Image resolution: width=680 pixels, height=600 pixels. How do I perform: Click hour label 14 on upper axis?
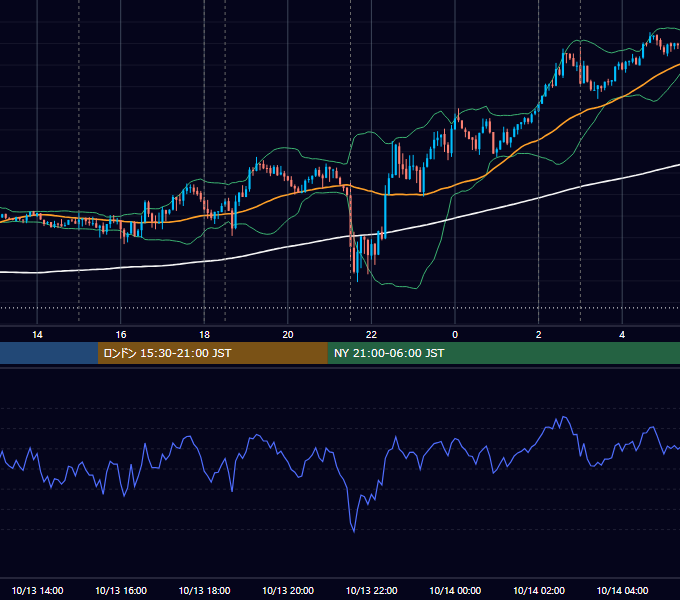coord(37,335)
